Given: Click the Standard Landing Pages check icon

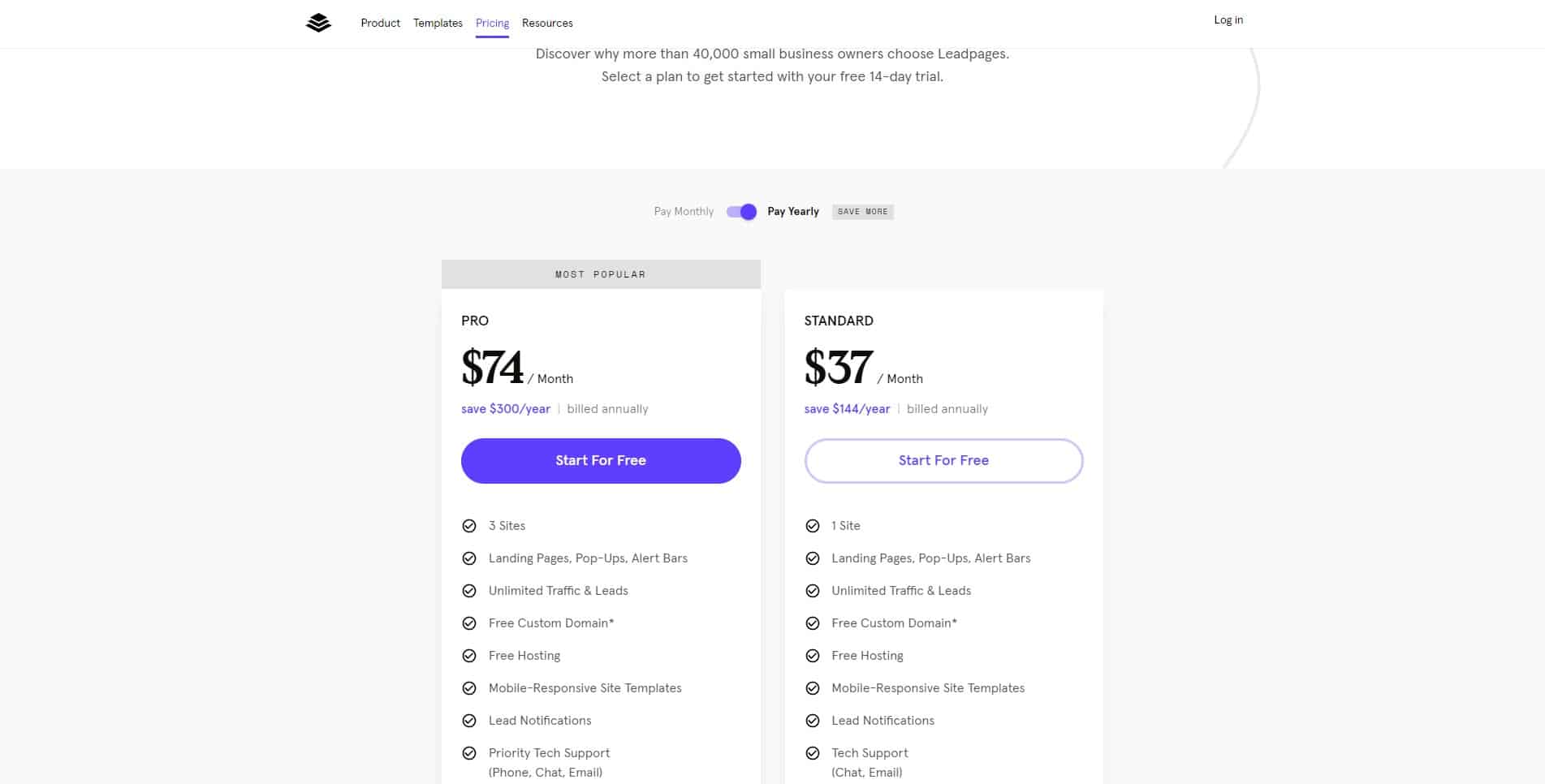Looking at the screenshot, I should point(813,558).
